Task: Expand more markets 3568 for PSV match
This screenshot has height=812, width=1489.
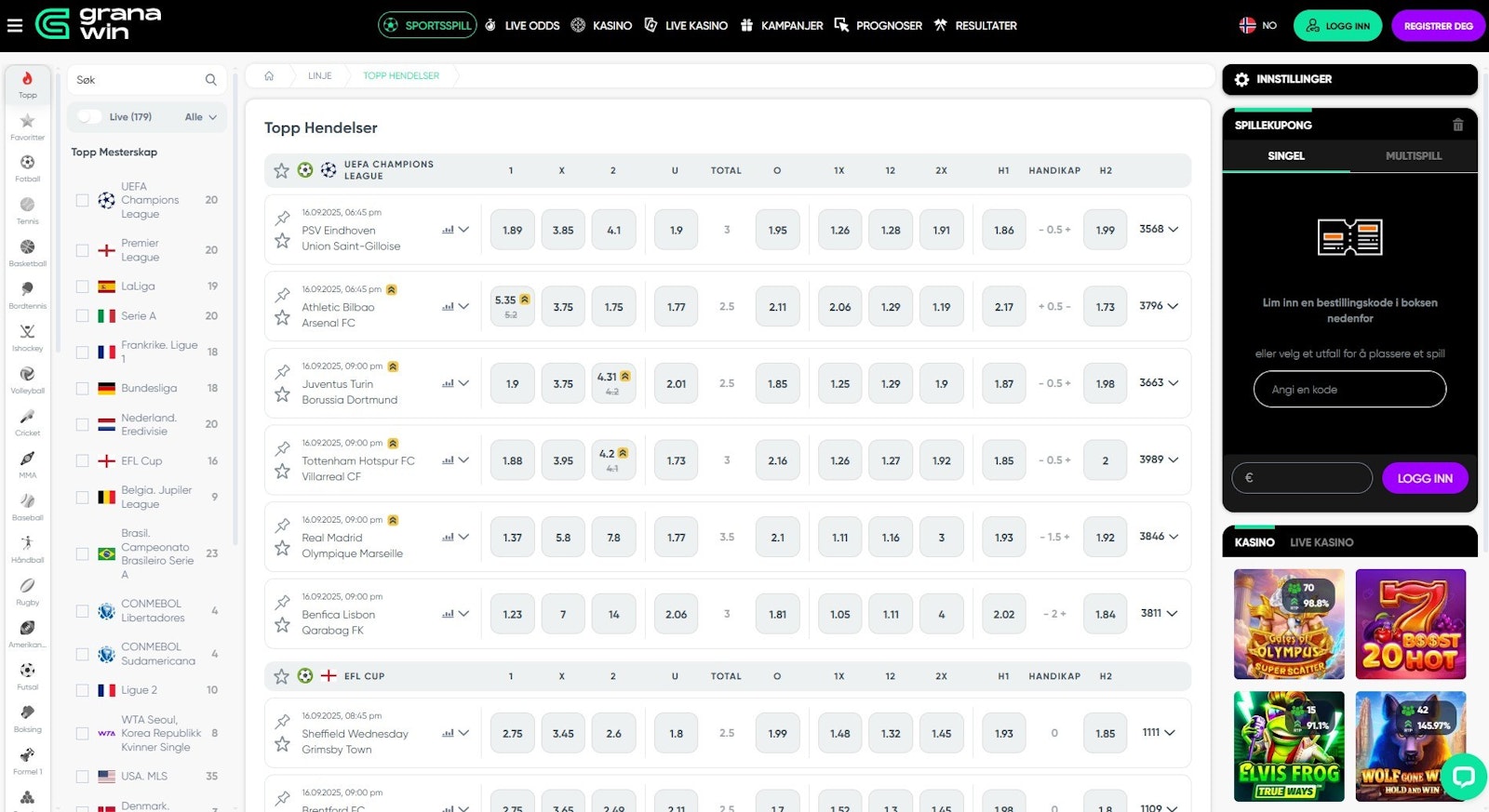Action: (1159, 230)
